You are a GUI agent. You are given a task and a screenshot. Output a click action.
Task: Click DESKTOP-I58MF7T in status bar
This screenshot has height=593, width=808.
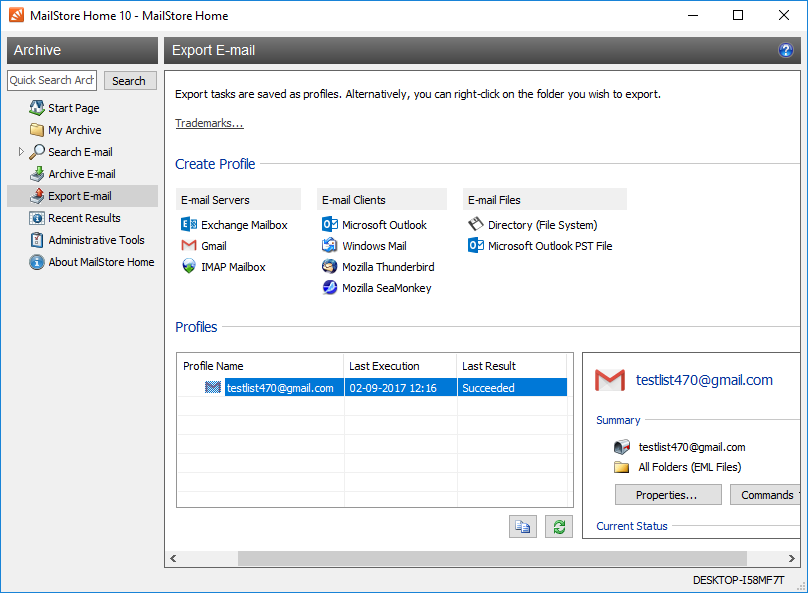[738, 580]
